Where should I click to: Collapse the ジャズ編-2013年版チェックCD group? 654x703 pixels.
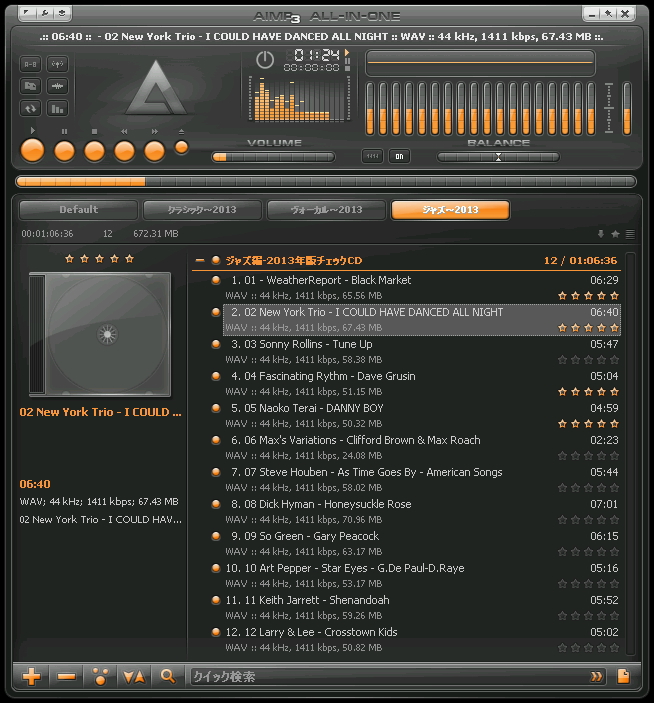(200, 260)
